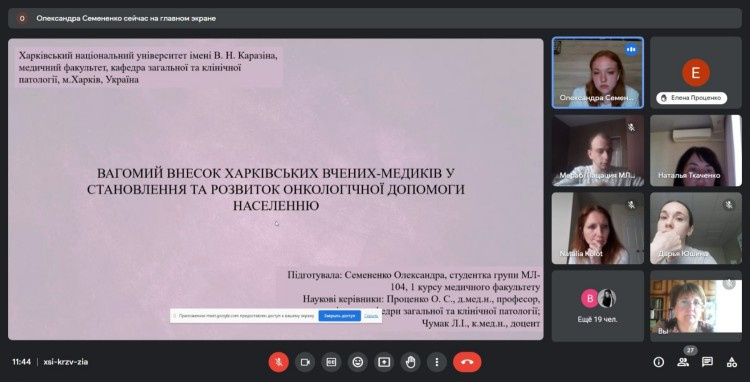Viewport: 750px width, 382px height.
Task: Open the in-call chat panel
Action: (707, 362)
